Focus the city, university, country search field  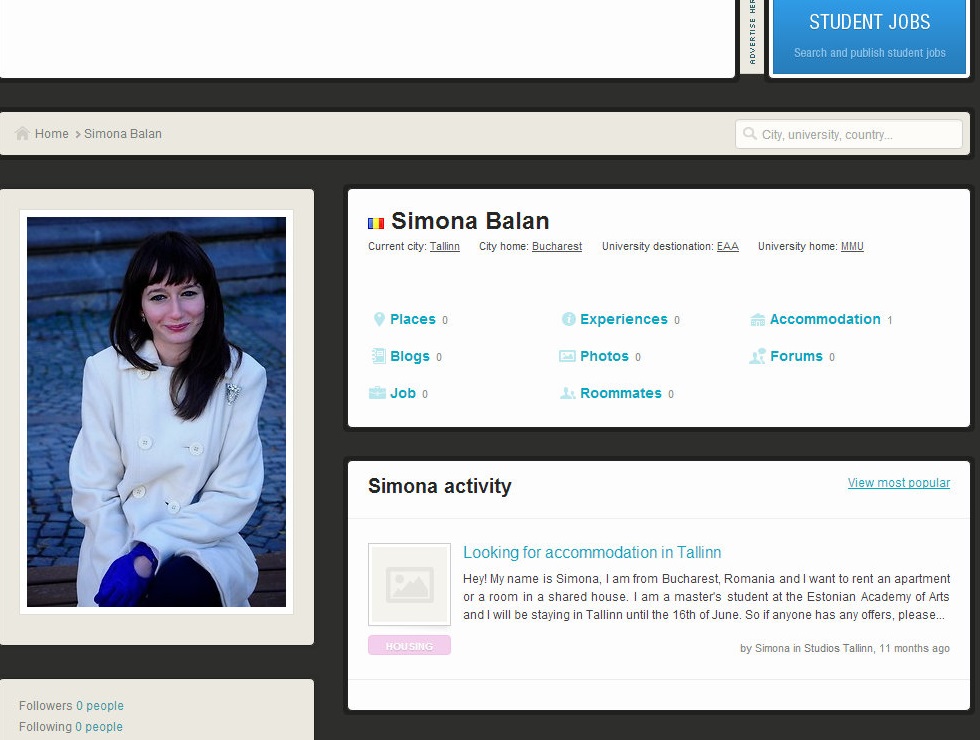855,134
